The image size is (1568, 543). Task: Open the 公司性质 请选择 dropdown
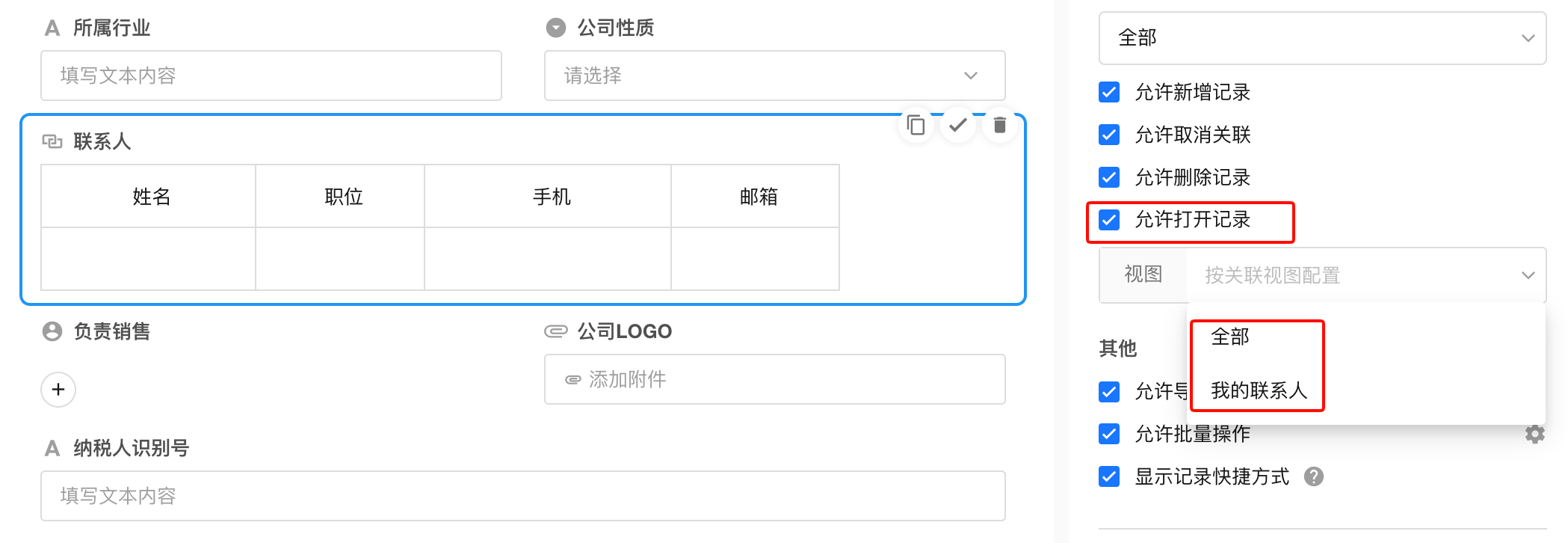(x=774, y=76)
